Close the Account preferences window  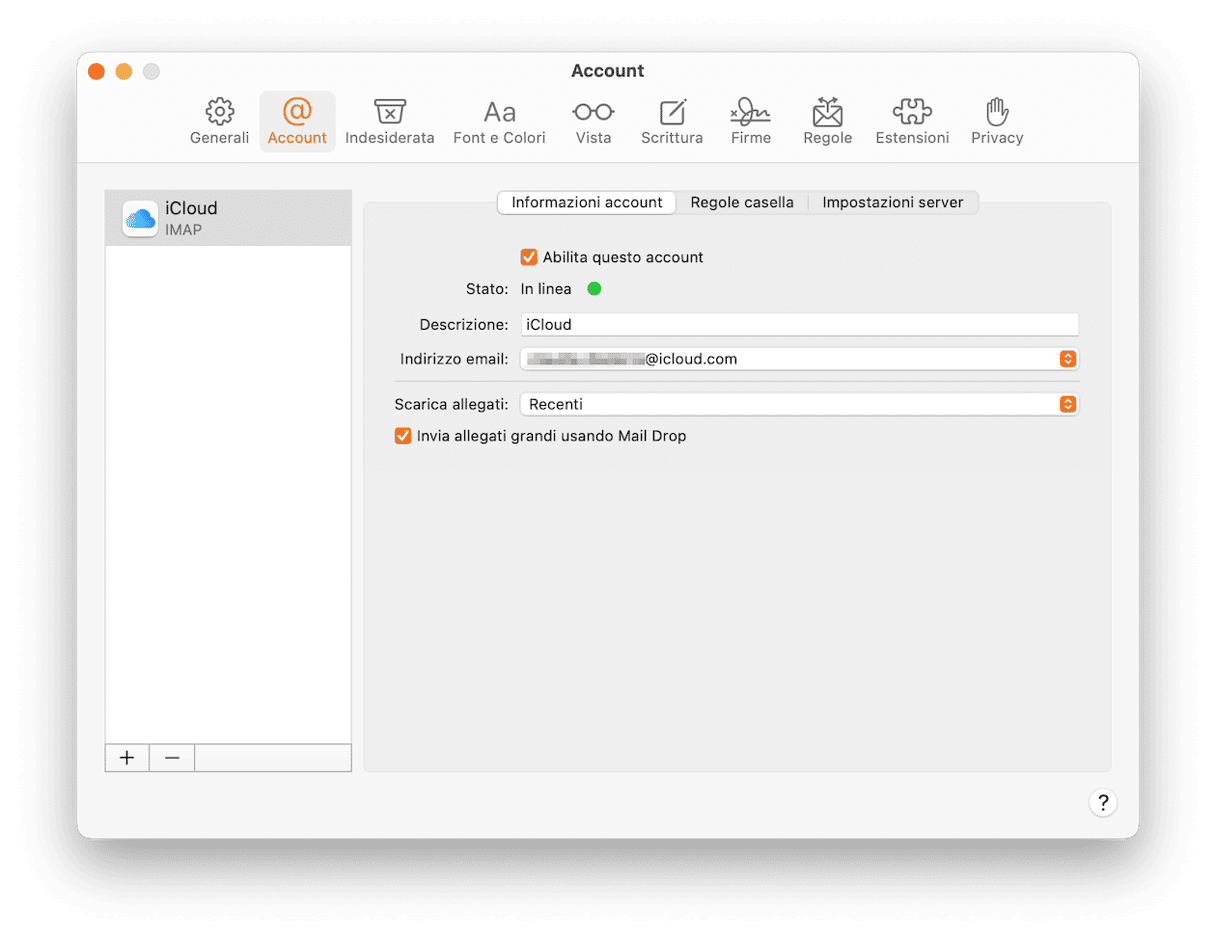pos(96,71)
